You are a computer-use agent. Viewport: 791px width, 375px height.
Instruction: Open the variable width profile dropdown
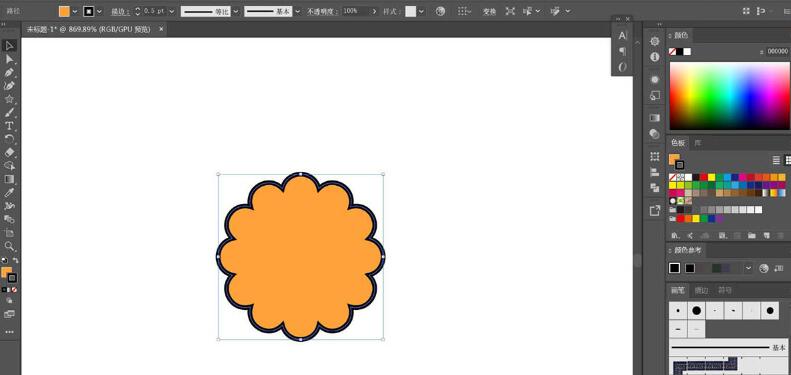[236, 11]
